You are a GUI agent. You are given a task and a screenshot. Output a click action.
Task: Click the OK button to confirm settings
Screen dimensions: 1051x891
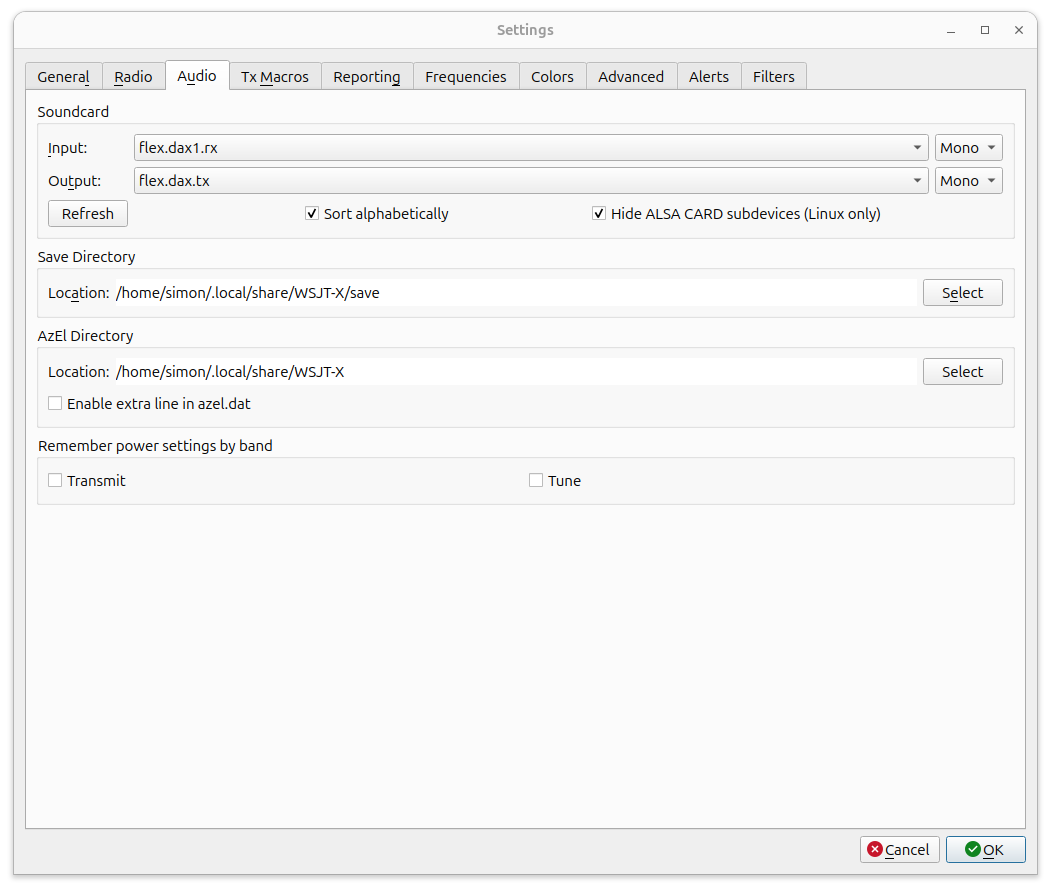coord(985,849)
